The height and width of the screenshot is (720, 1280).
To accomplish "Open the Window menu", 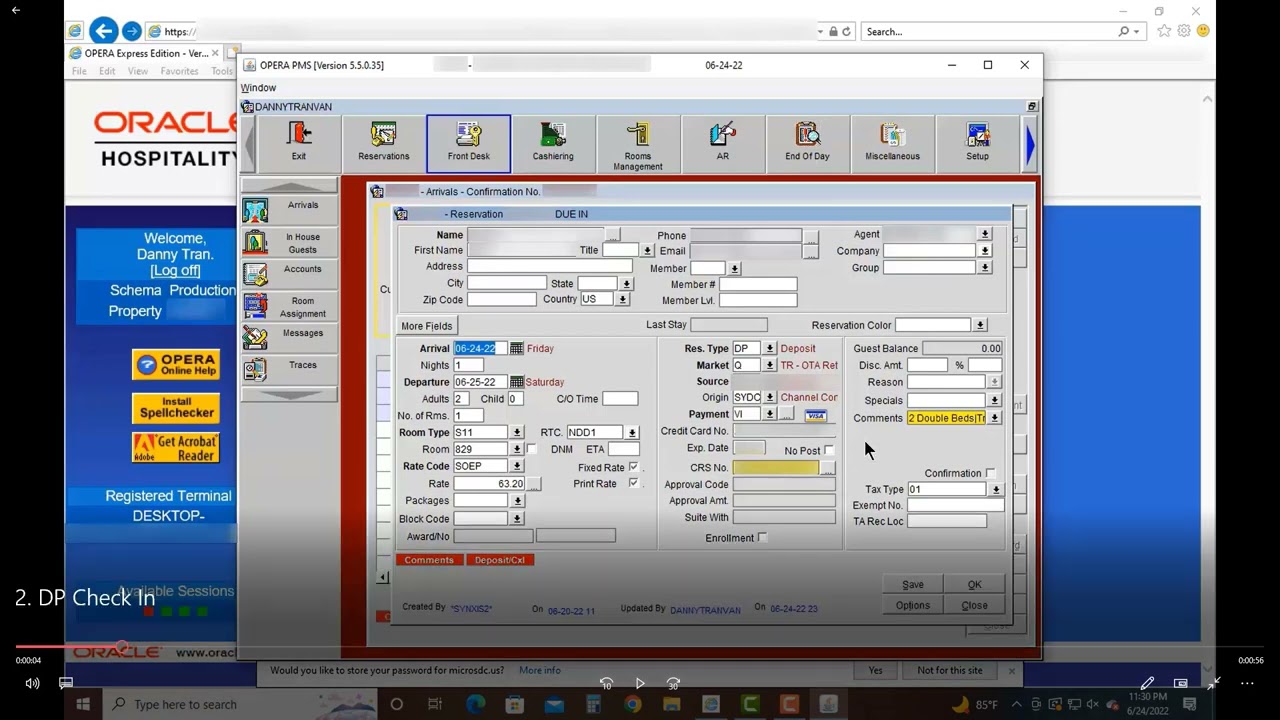I will point(258,88).
